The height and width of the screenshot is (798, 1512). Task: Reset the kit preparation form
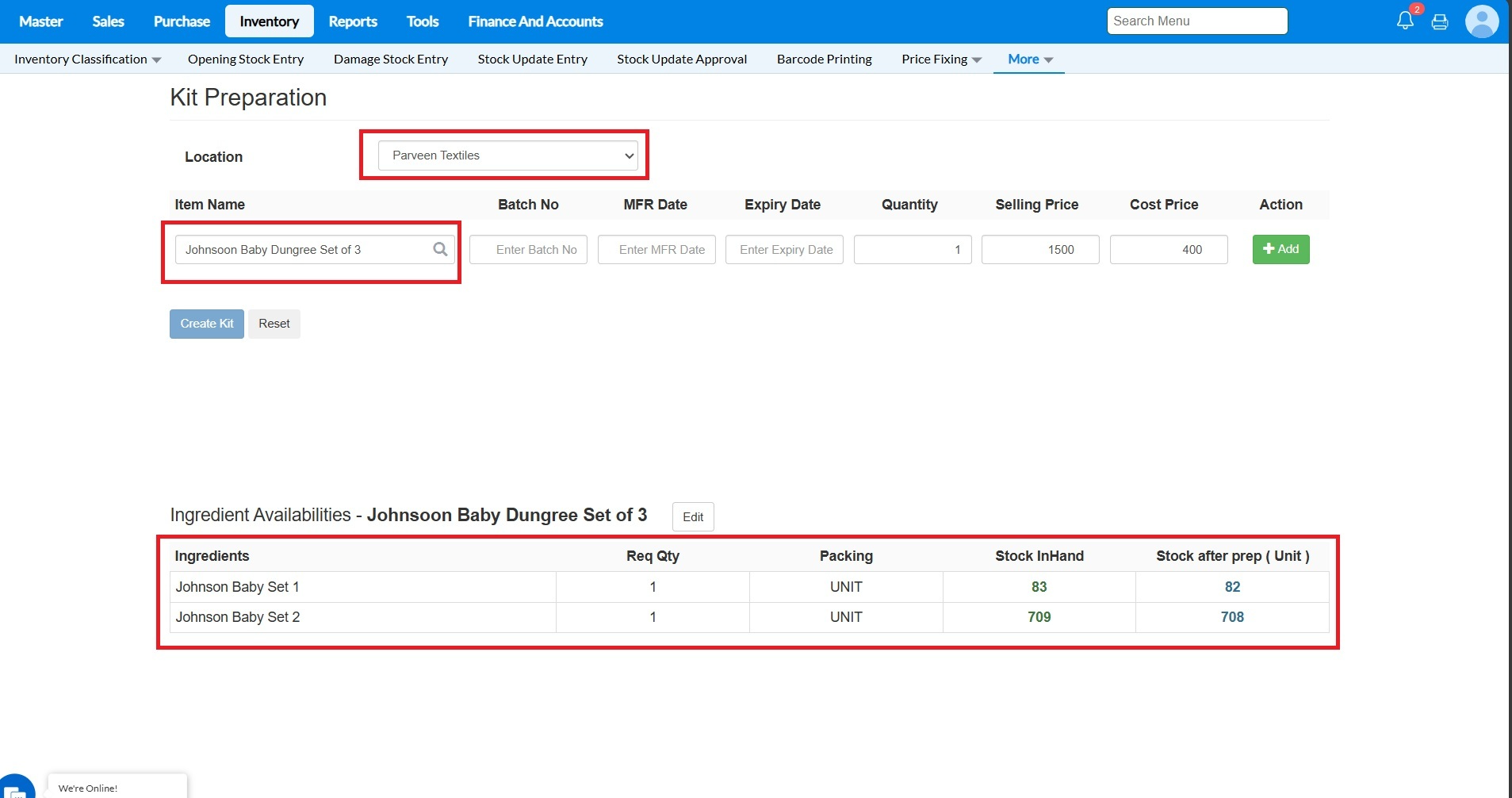274,324
